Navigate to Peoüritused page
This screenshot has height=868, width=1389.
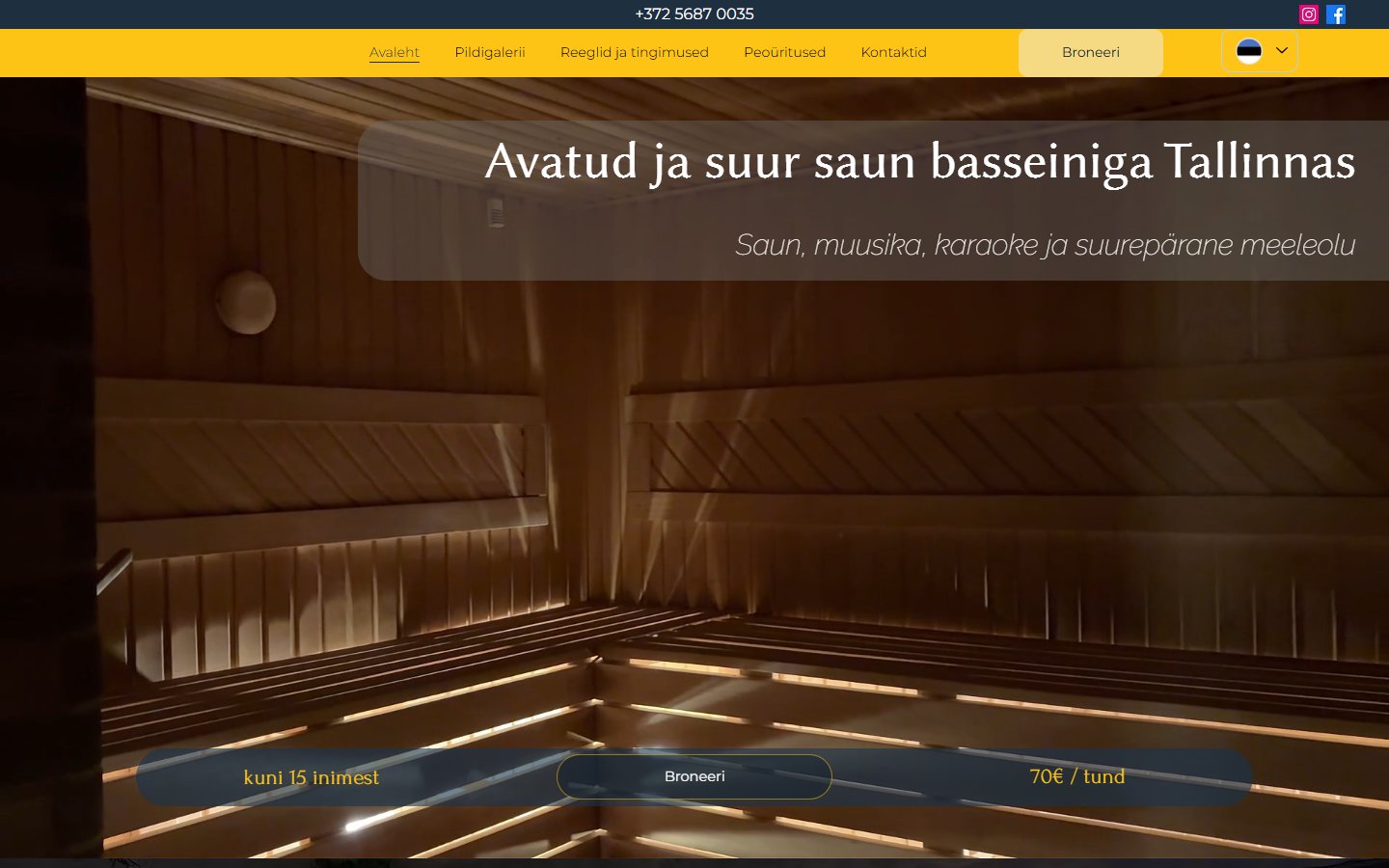pos(785,52)
